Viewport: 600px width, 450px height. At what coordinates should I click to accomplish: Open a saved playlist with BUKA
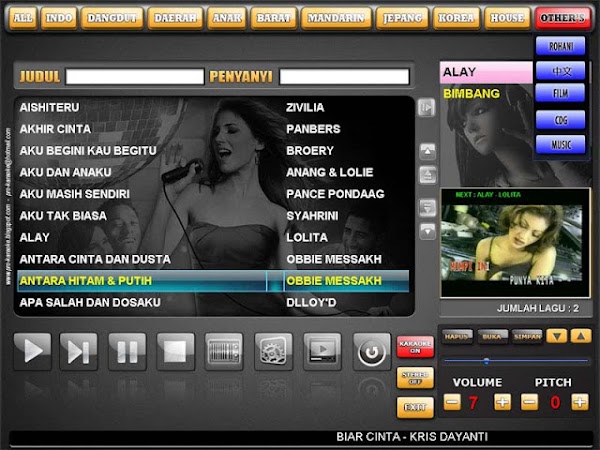[x=492, y=336]
